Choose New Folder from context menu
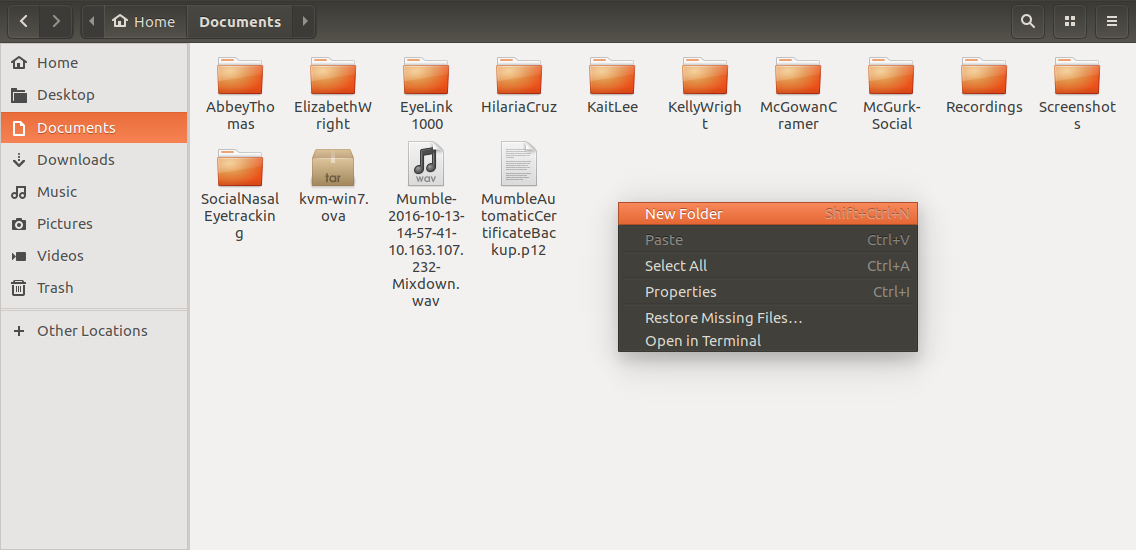Screen dimensions: 1136x550 [x=684, y=214]
